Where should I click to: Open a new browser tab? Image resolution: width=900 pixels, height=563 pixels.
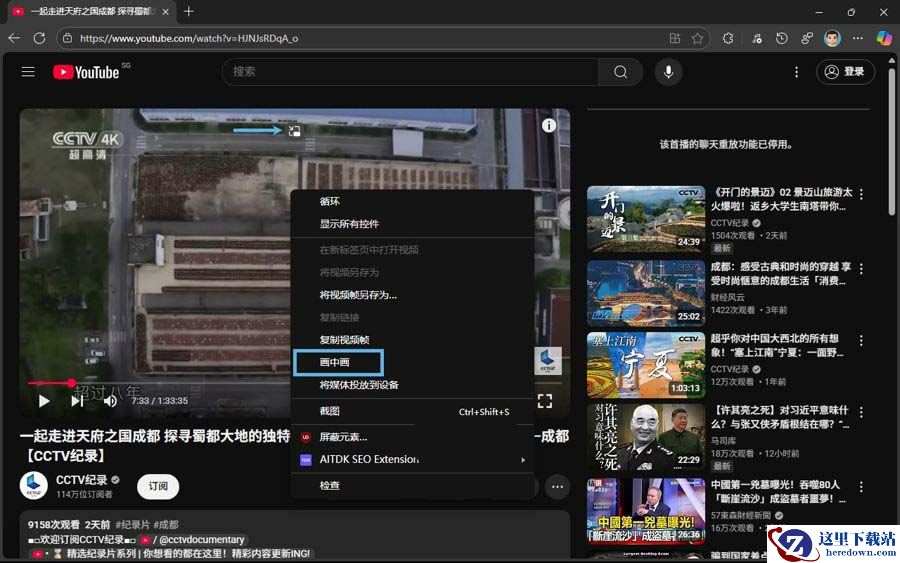(x=189, y=11)
